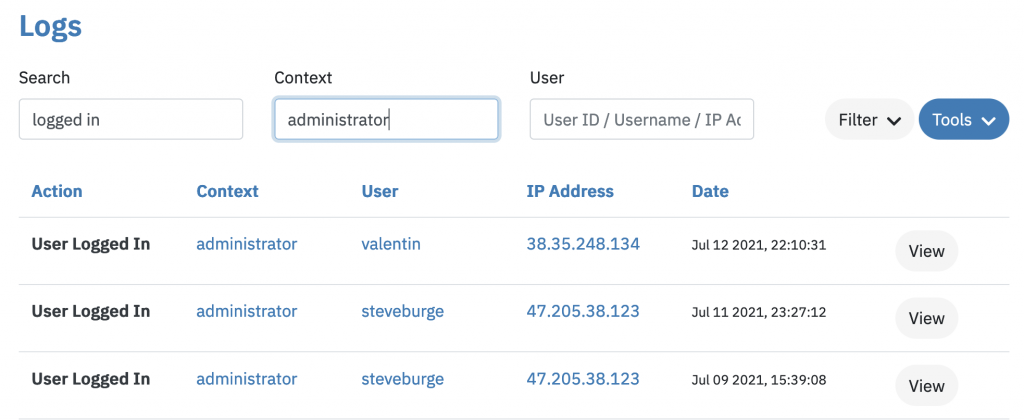Screen dimensions: 1024x420
Task: Sort logs by Date column
Action: (x=710, y=191)
